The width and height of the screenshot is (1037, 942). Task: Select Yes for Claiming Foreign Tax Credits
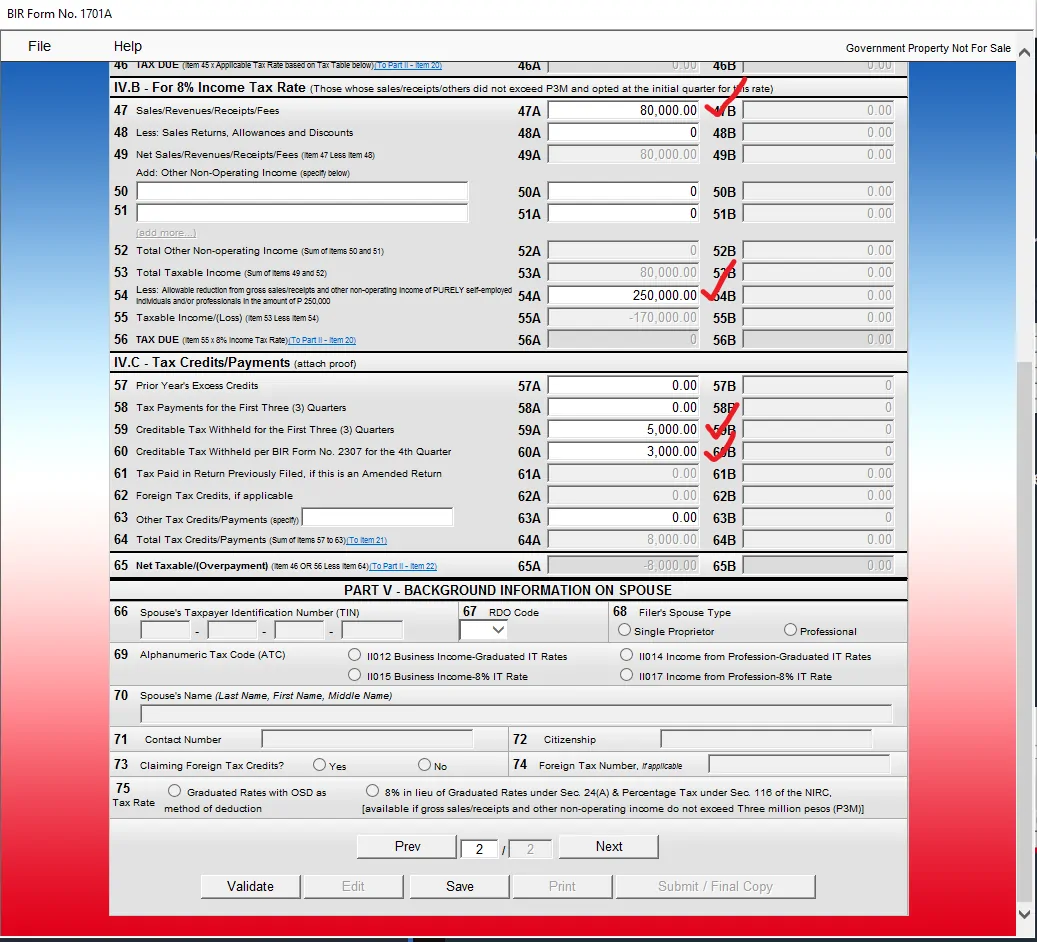(319, 765)
